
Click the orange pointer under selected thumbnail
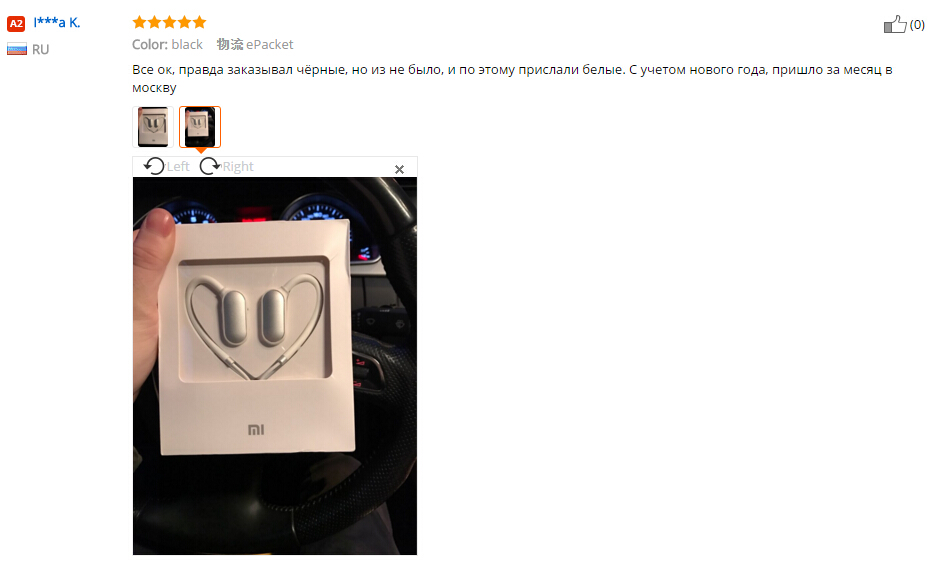pyautogui.click(x=201, y=151)
